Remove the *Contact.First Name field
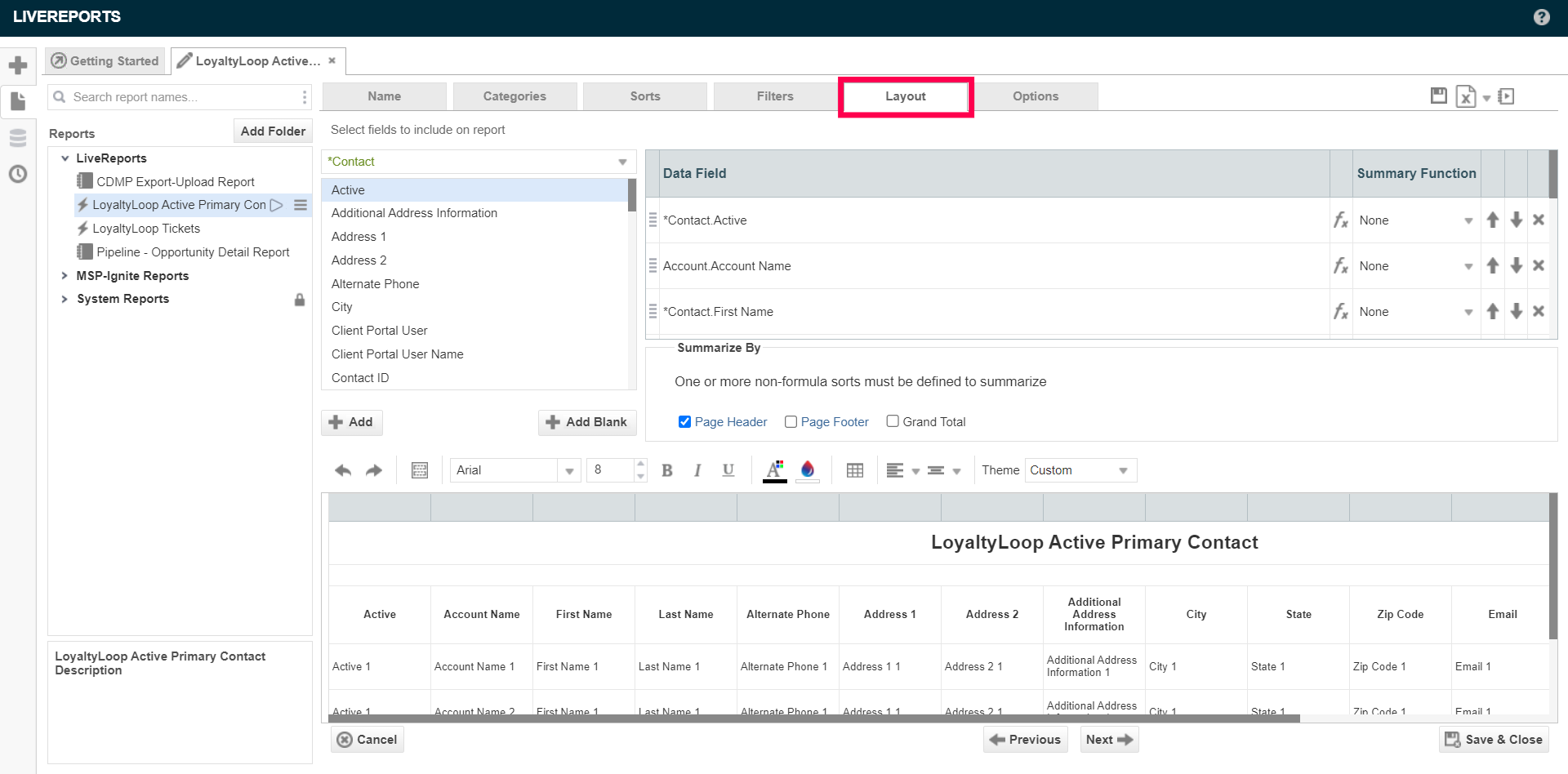The image size is (1568, 774). pos(1539,311)
